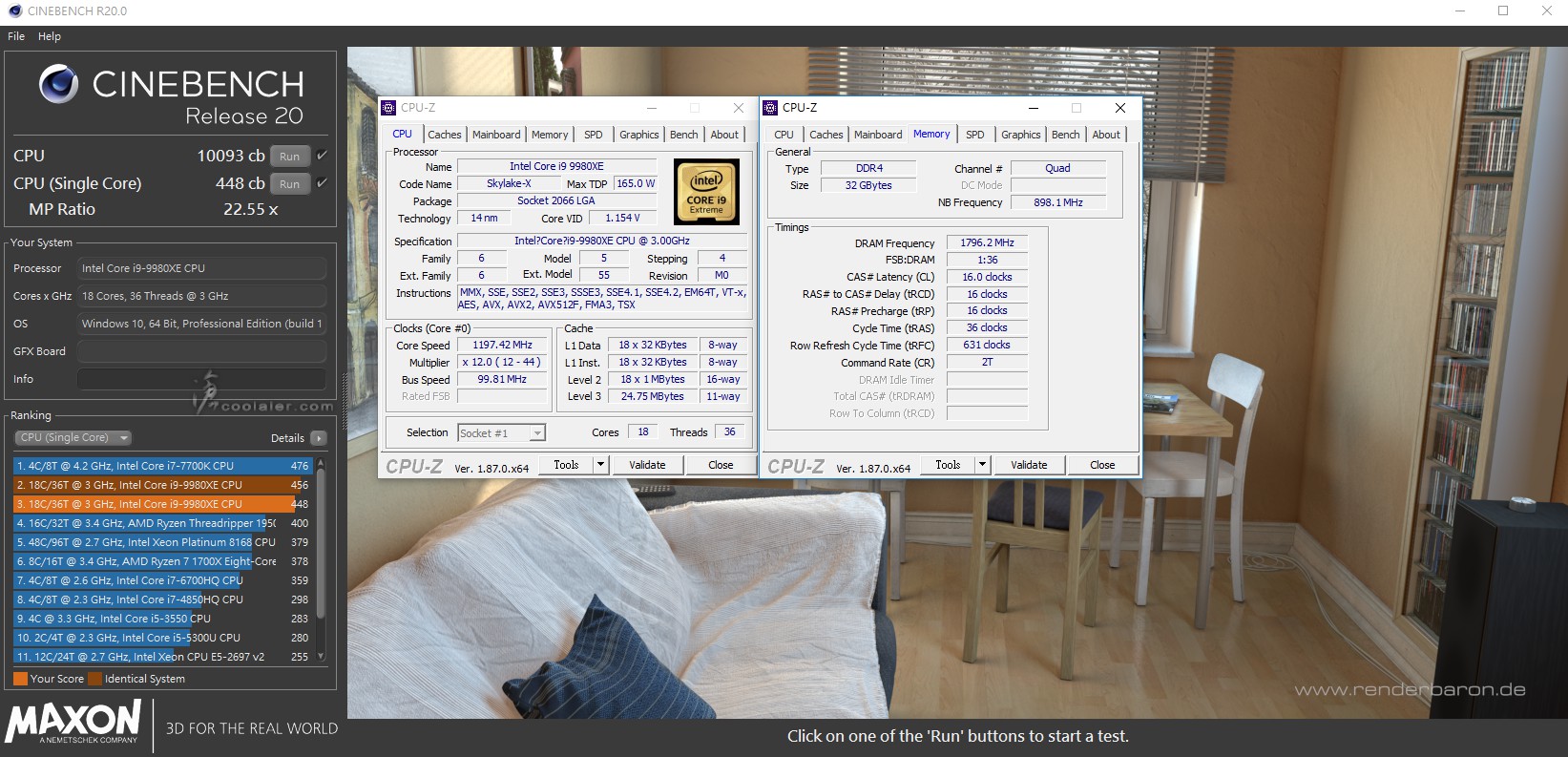Click Validate in right CPU-Z window

(x=1029, y=465)
